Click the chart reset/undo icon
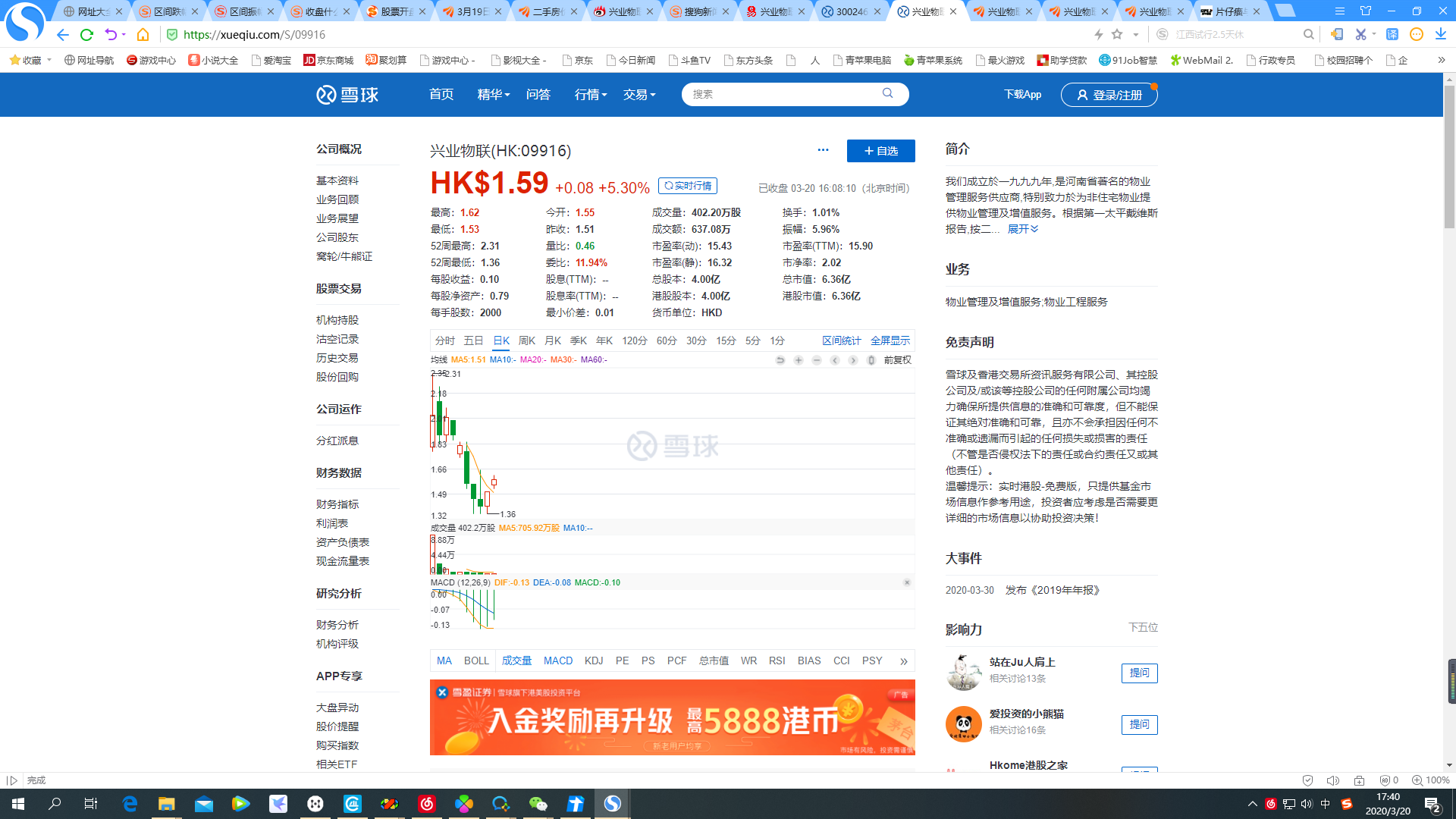 pyautogui.click(x=780, y=360)
